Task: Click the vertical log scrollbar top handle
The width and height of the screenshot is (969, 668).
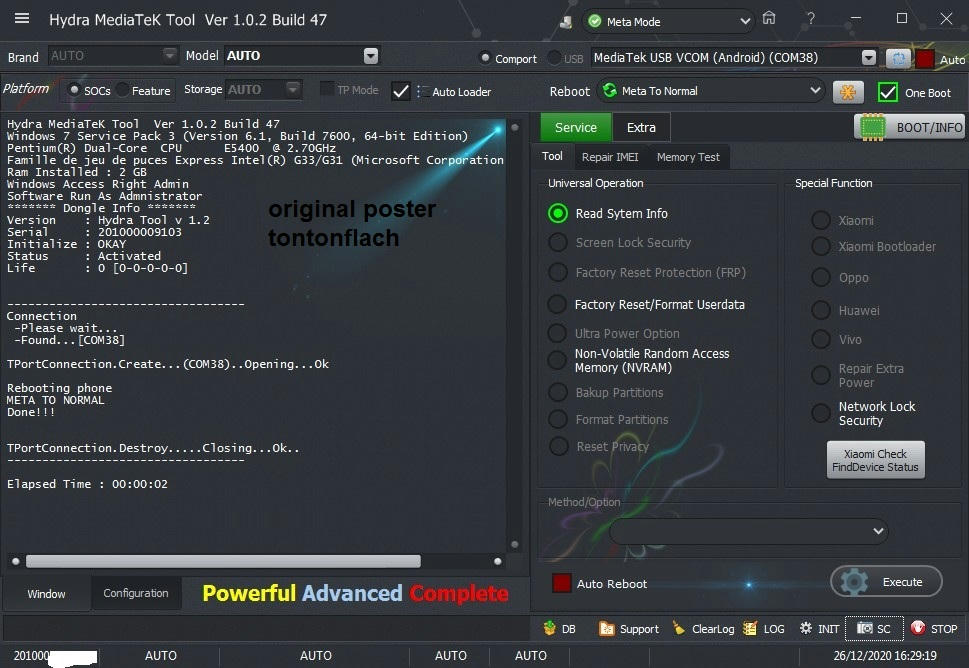Action: coord(514,127)
